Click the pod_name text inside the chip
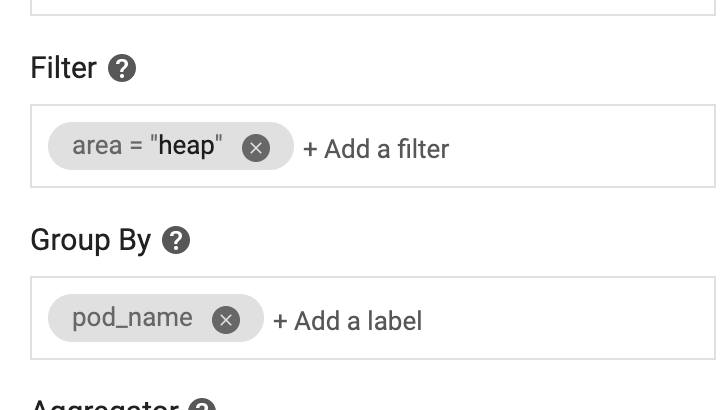This screenshot has width=728, height=410. tap(132, 318)
